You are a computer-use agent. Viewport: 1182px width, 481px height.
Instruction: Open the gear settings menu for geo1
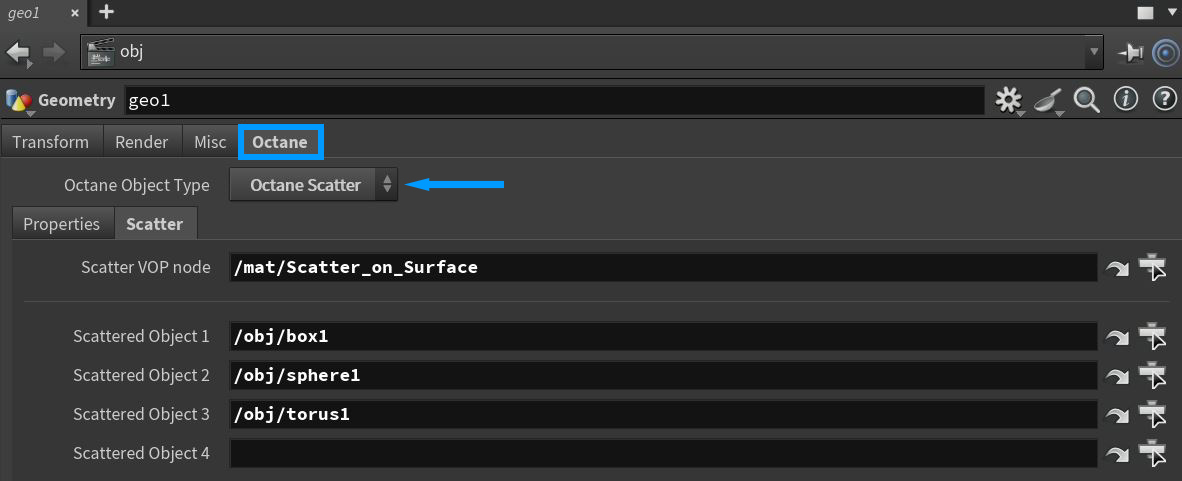1008,100
